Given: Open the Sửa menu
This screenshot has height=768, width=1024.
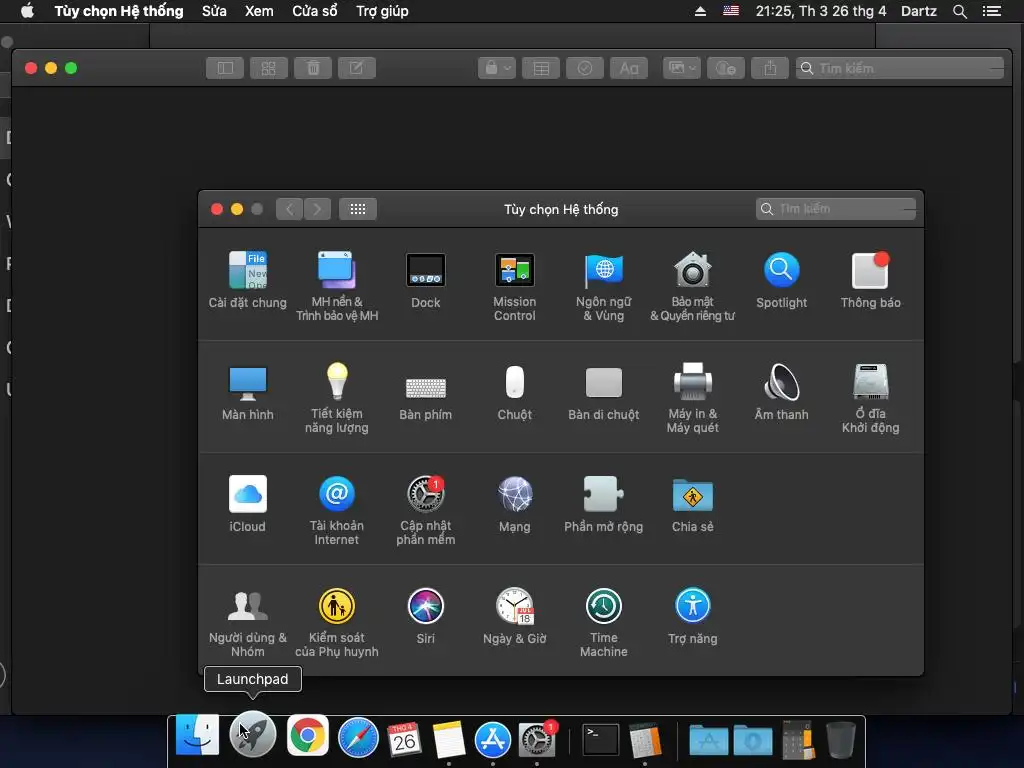Looking at the screenshot, I should click(214, 11).
